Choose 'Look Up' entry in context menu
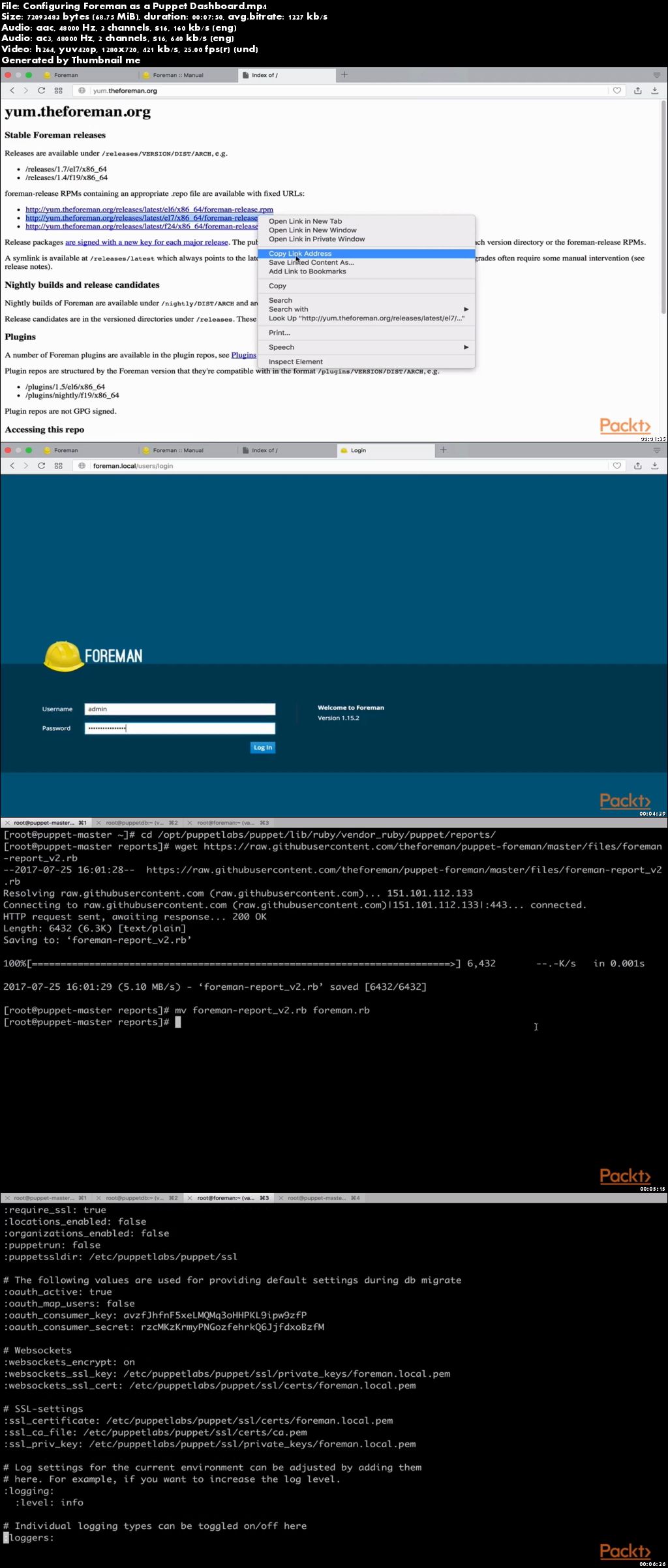Viewport: 668px width, 1568px height. tap(367, 318)
